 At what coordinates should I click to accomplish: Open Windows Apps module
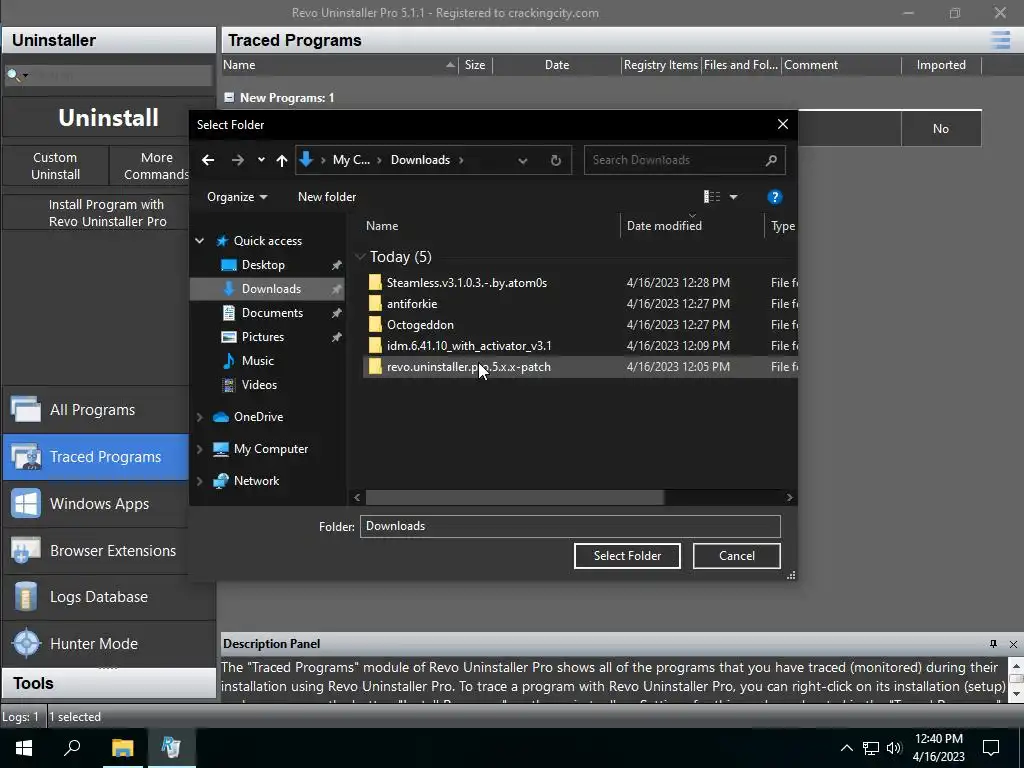coord(95,504)
